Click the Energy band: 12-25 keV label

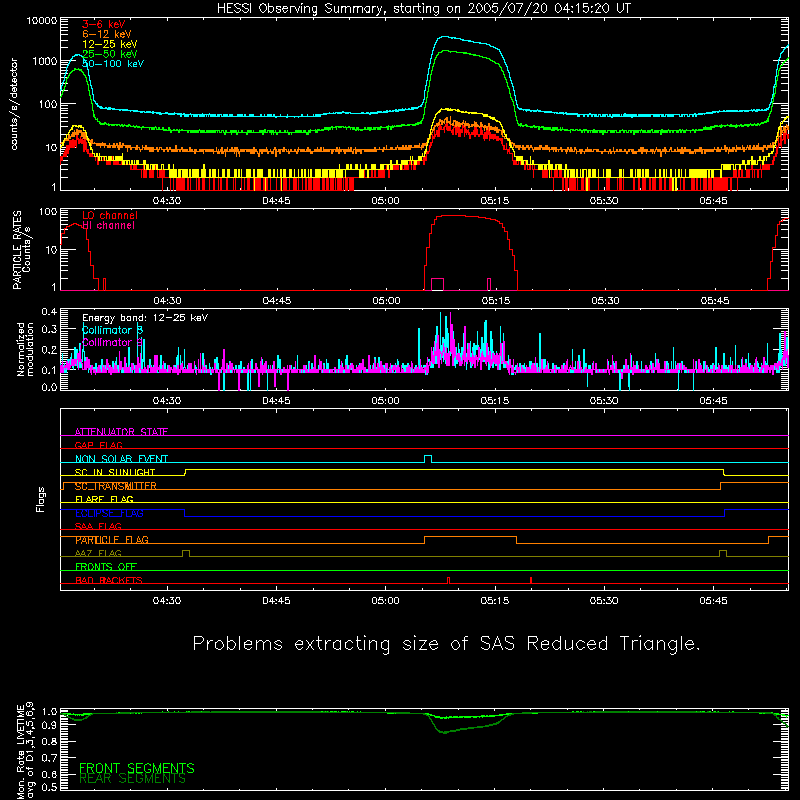[145, 318]
